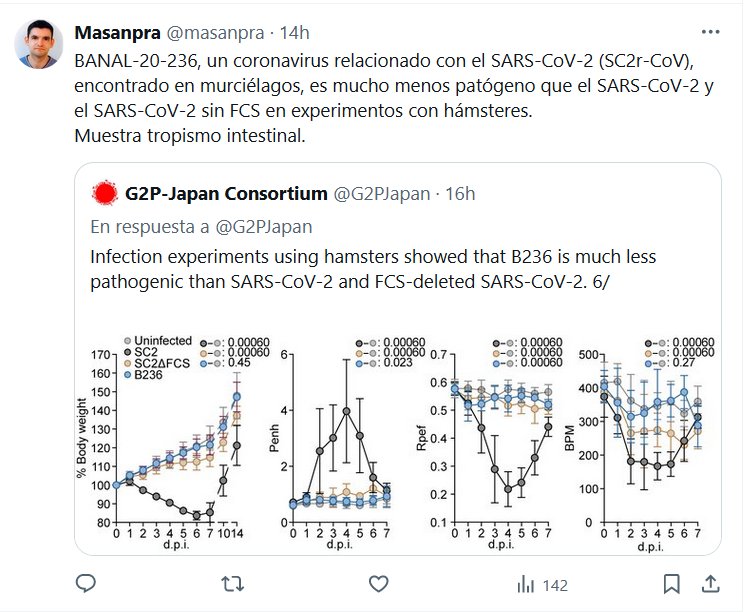Open the 16h quoted tweet timestamp
This screenshot has width=750, height=612.
point(459,192)
